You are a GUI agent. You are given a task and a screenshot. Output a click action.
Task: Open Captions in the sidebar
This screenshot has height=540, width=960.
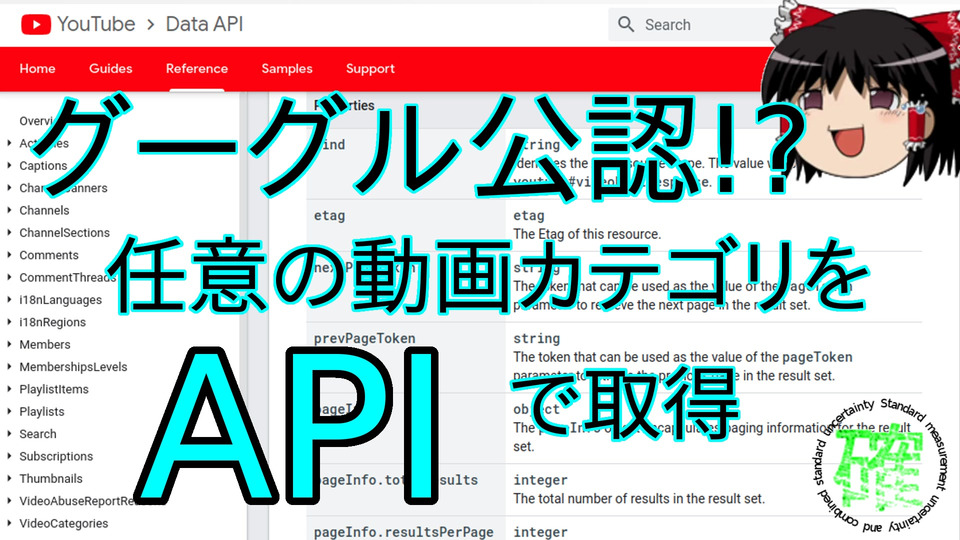click(x=43, y=165)
